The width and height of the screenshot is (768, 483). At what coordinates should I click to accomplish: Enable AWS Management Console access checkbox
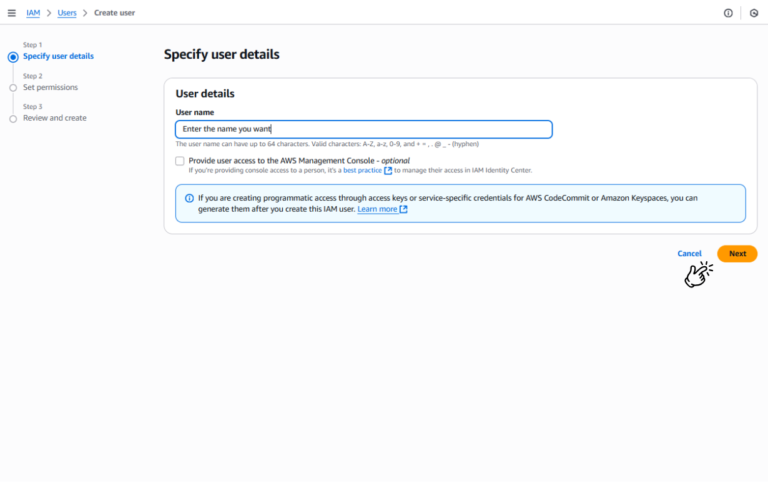click(x=180, y=160)
